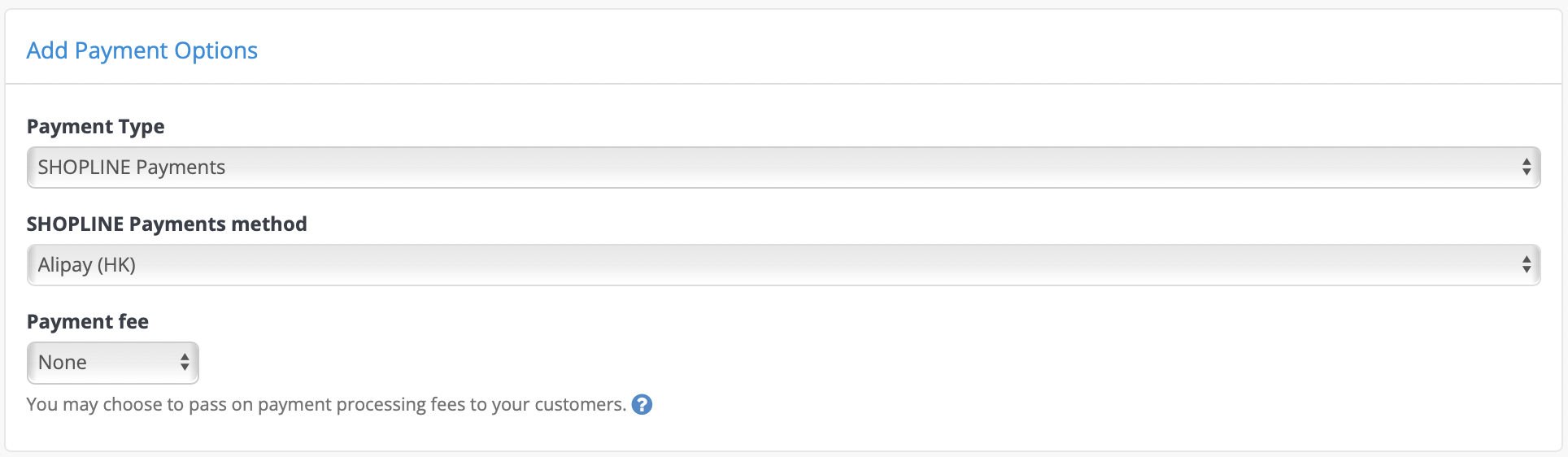Select the None value in Payment fee
Image resolution: width=1568 pixels, height=457 pixels.
[63, 363]
